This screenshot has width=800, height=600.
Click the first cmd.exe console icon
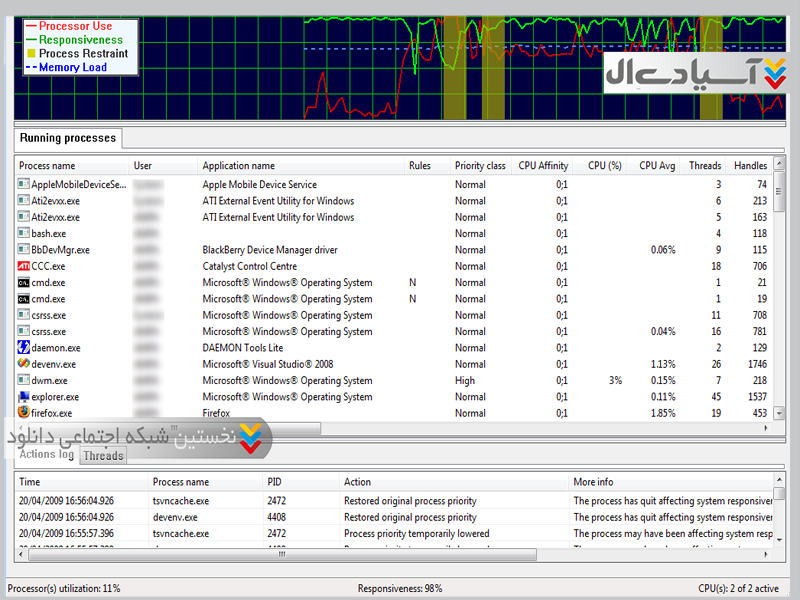[24, 283]
